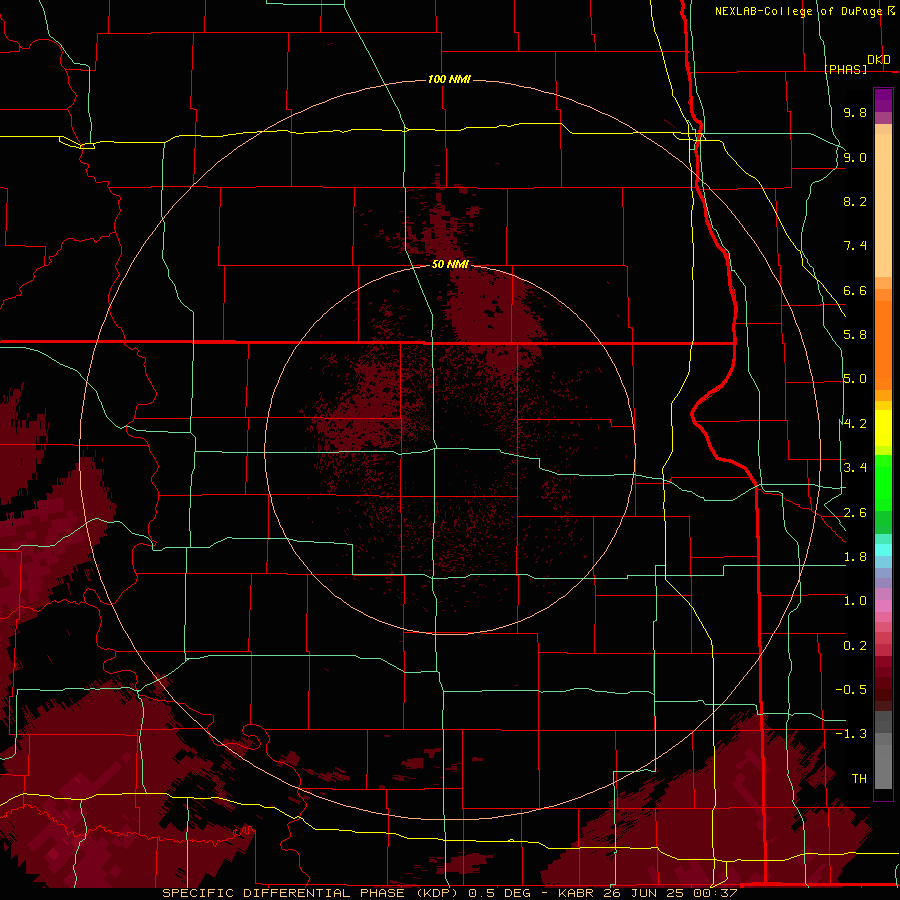Pick the bright green color bar segment
This screenshot has width=900, height=900.
(x=883, y=482)
